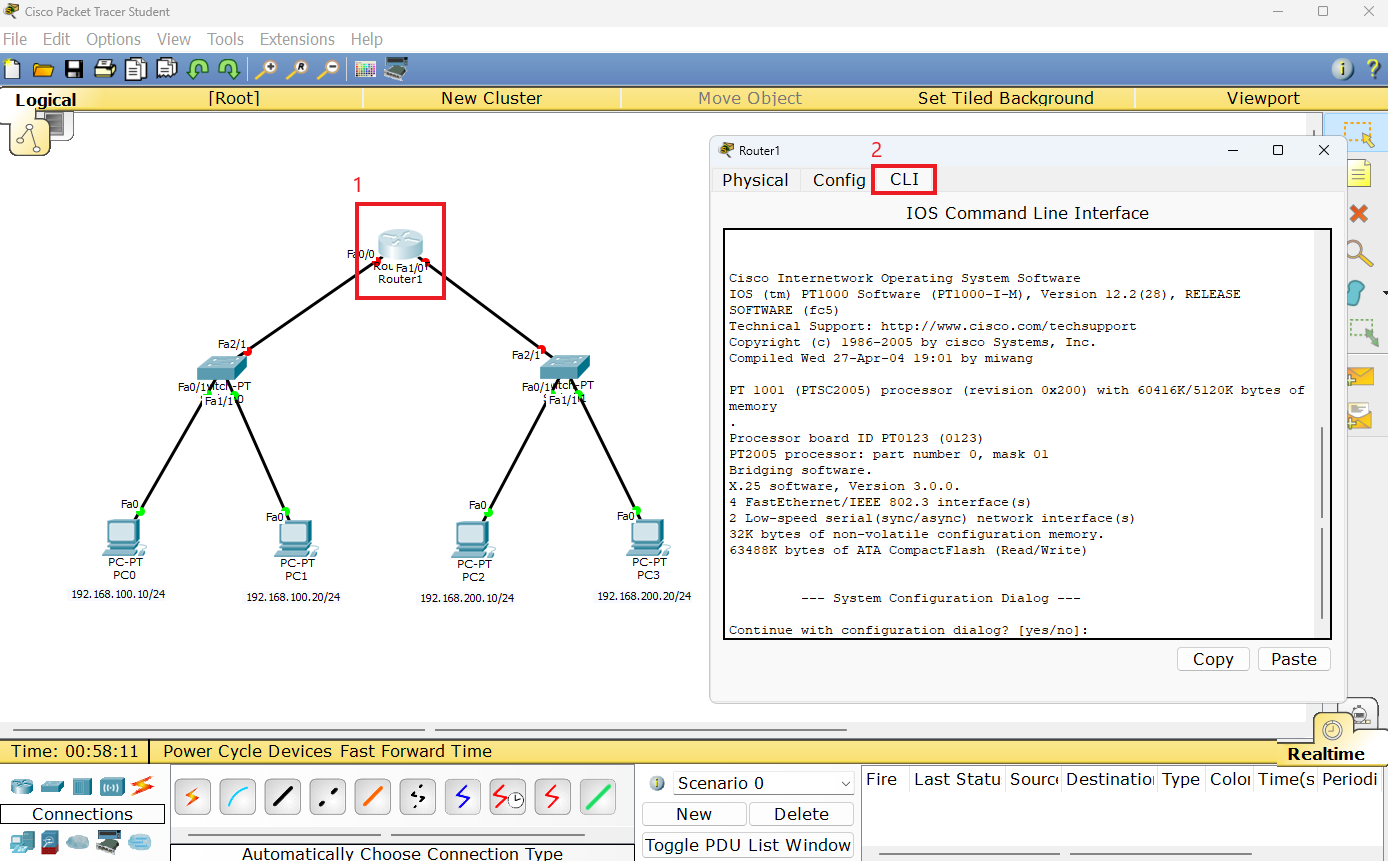Click the Paste button in Router1
Viewport: 1388px width, 861px height.
(x=1294, y=659)
